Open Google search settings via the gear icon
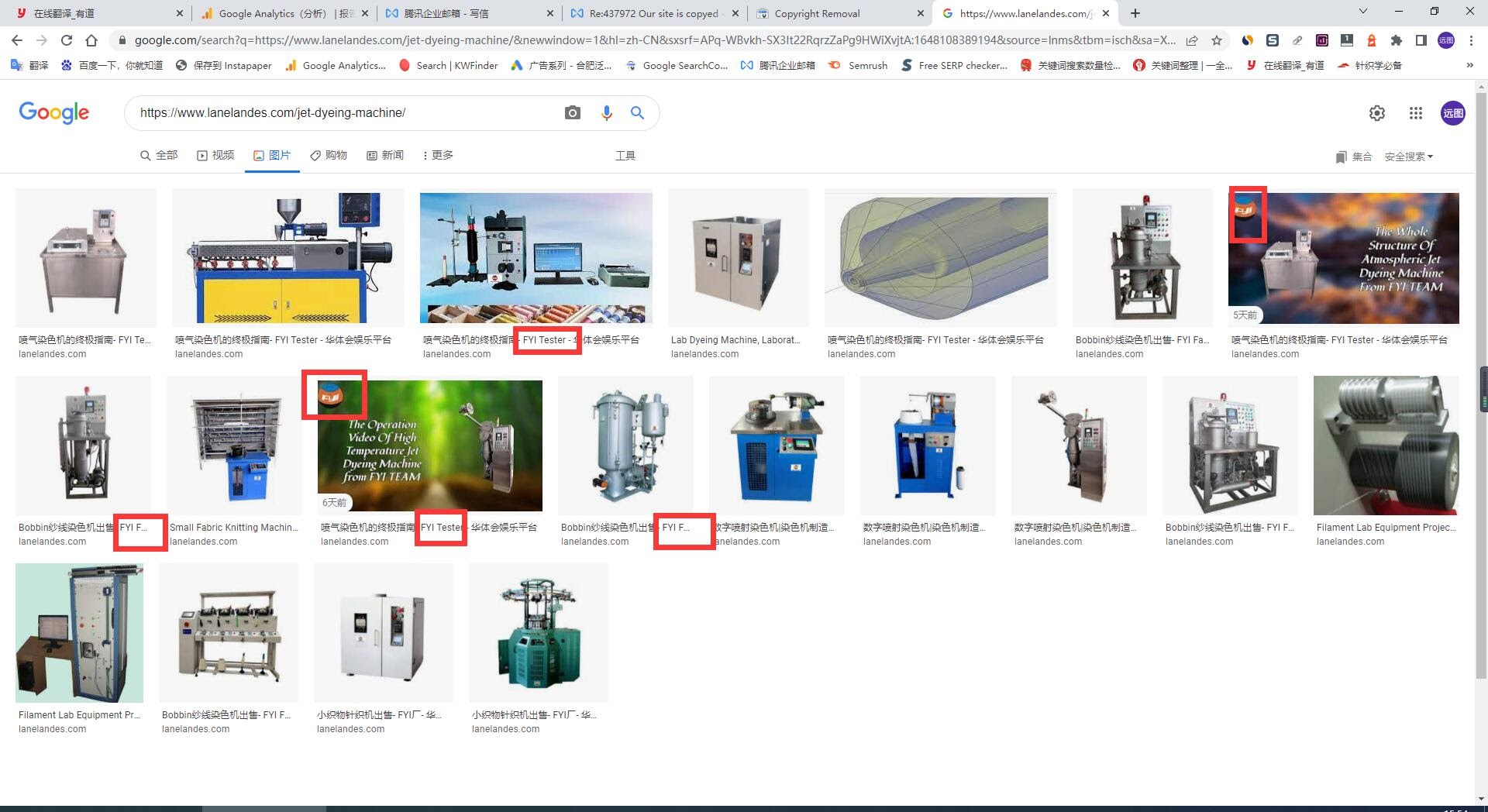Image resolution: width=1488 pixels, height=812 pixels. click(x=1377, y=112)
